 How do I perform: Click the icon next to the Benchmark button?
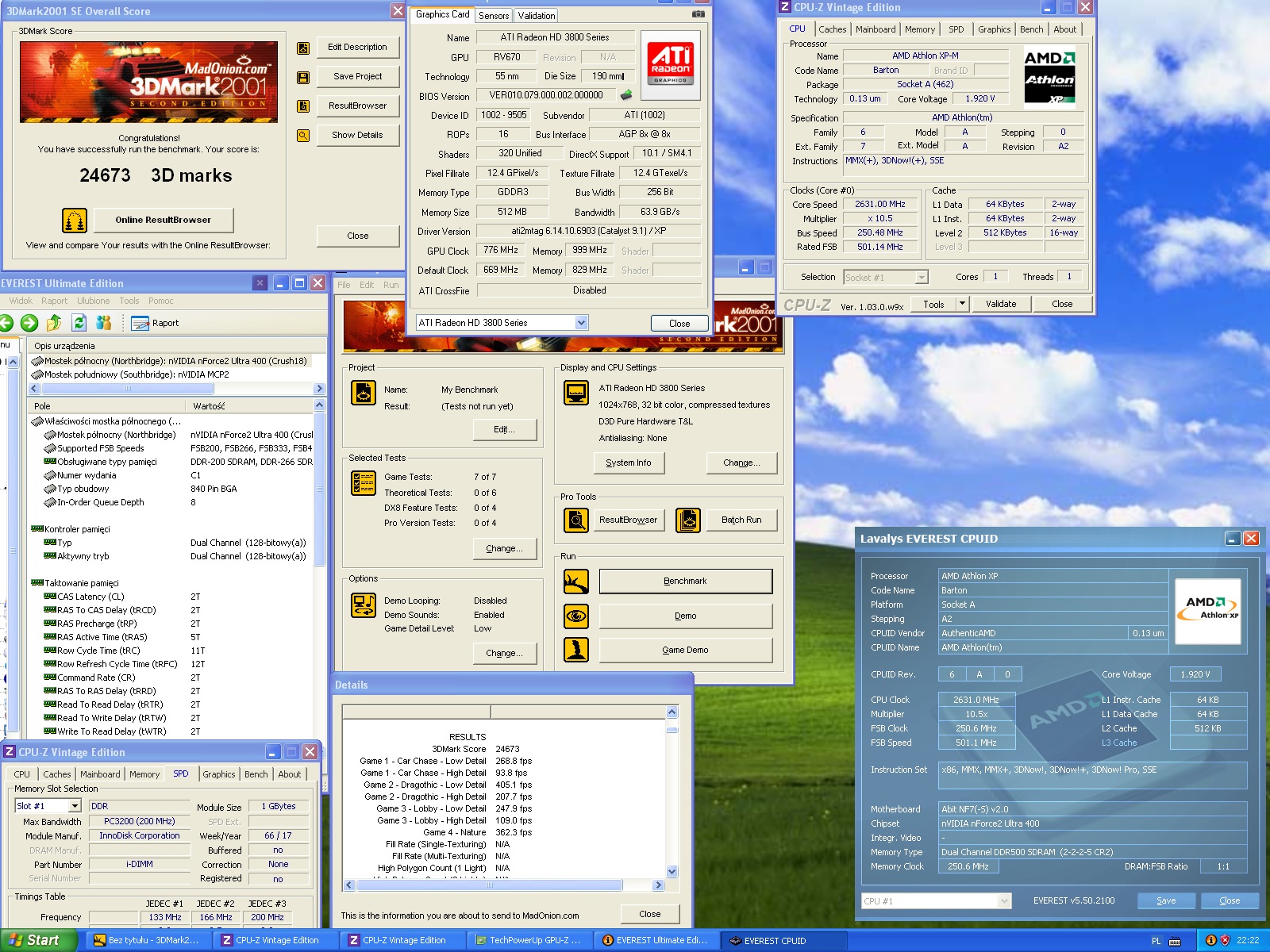pos(576,582)
